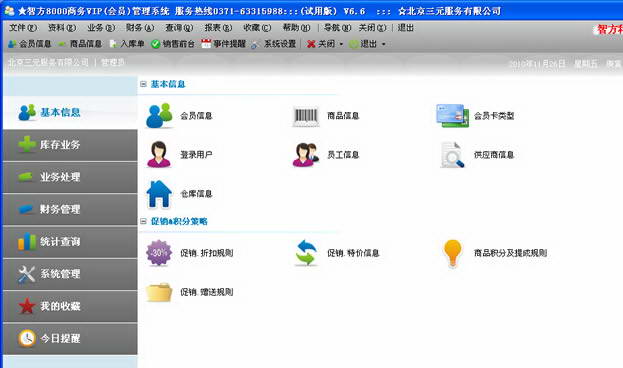Click 入库单 toolbar shortcut
The image size is (623, 368).
point(127,44)
